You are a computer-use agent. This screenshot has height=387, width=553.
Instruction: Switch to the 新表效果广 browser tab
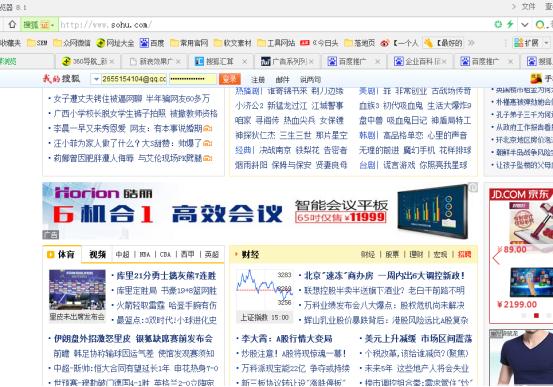point(155,61)
